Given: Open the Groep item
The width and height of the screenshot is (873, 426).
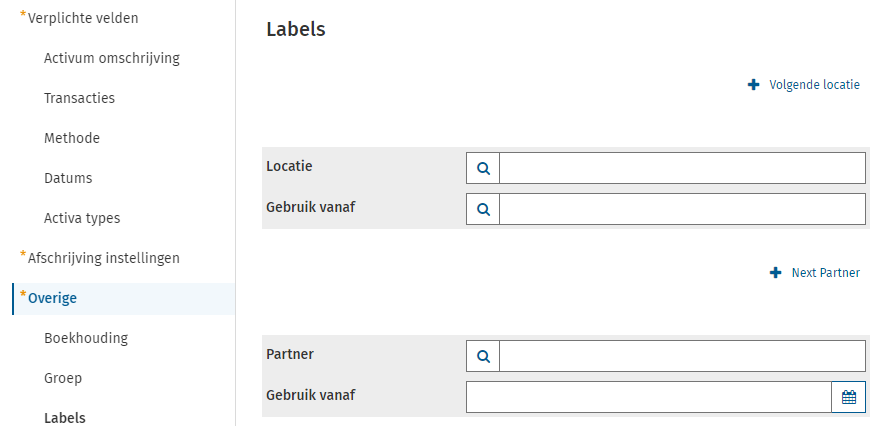Looking at the screenshot, I should (63, 378).
